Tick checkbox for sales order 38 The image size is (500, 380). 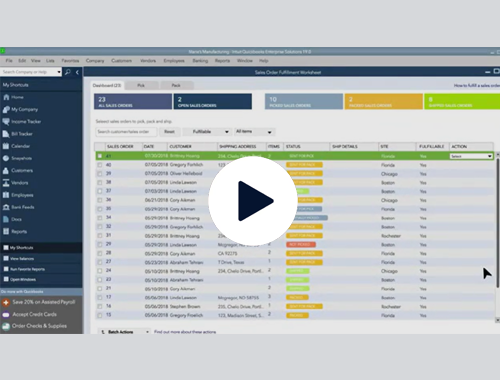(99, 182)
